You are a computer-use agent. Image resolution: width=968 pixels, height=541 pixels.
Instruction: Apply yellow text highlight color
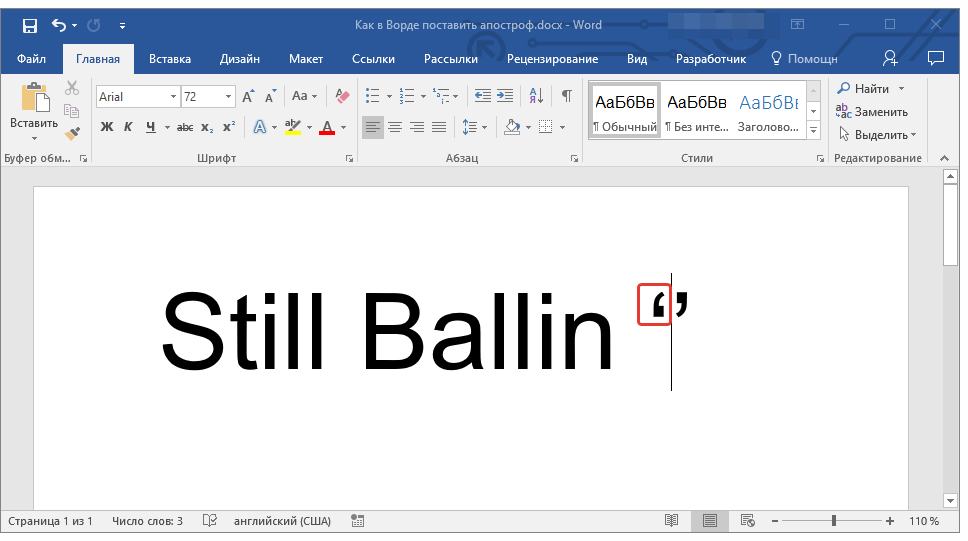coord(293,127)
